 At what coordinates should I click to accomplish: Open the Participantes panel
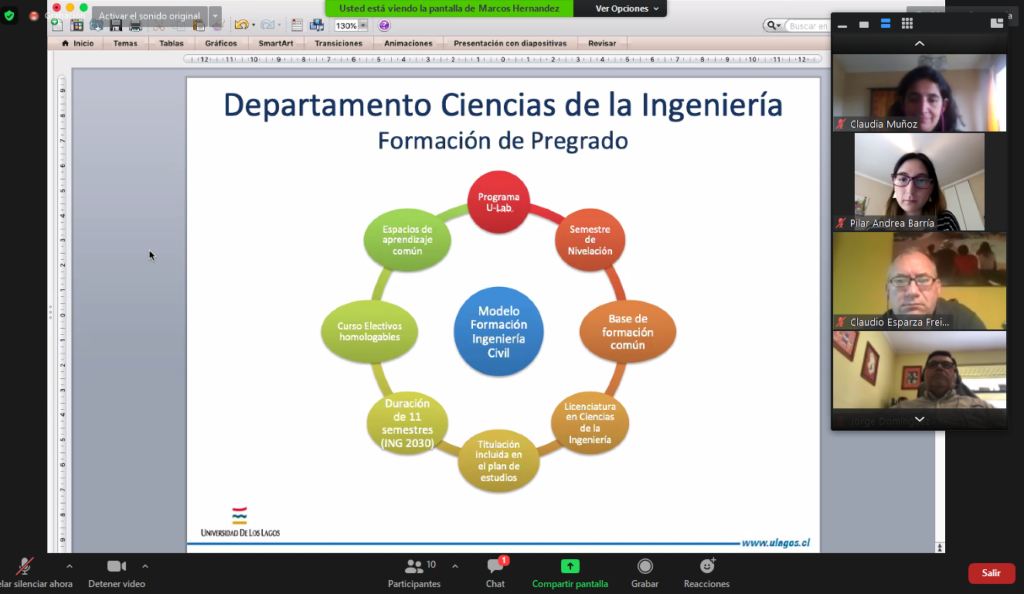[x=413, y=567]
